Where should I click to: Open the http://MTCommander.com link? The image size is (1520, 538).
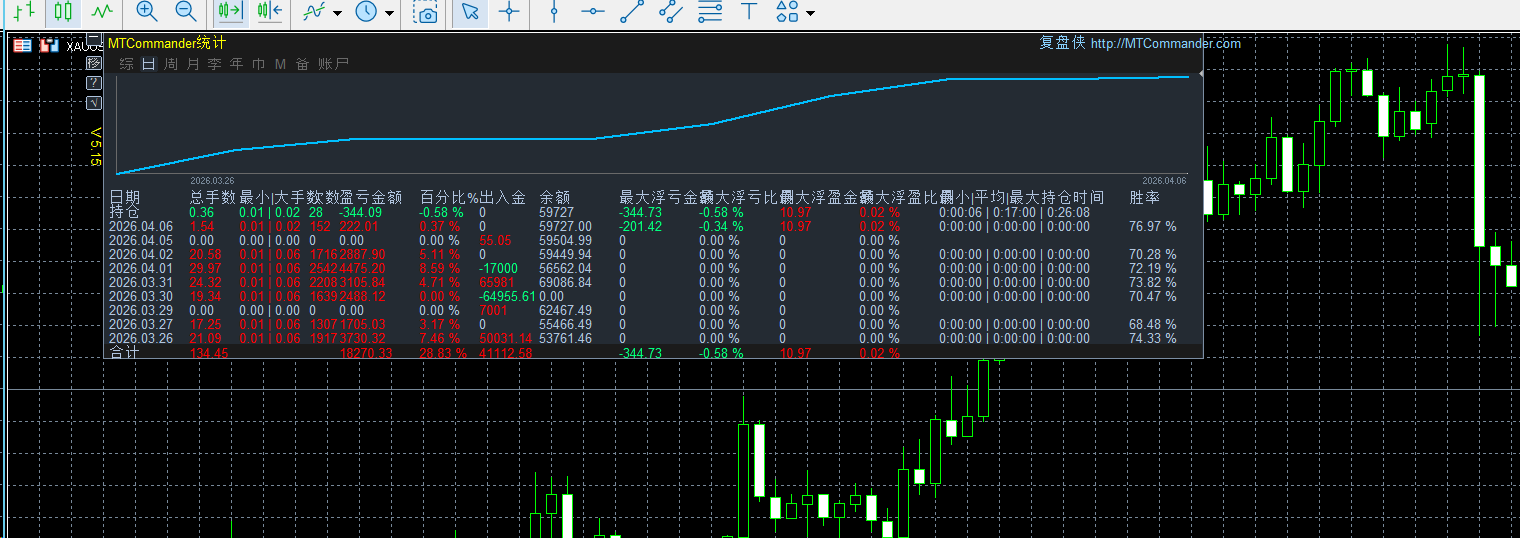tap(1166, 43)
